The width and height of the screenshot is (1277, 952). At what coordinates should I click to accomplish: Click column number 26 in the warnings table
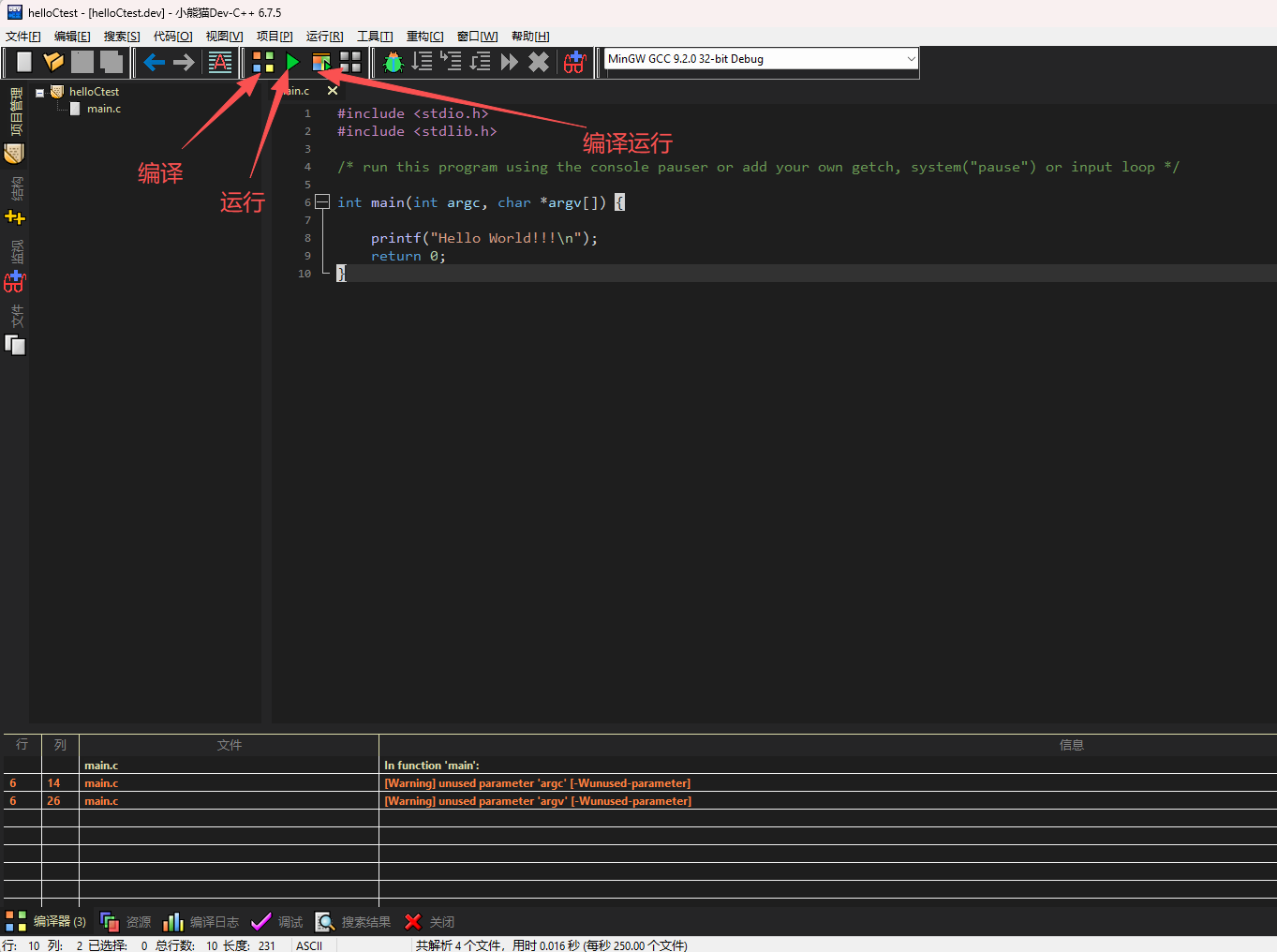53,801
